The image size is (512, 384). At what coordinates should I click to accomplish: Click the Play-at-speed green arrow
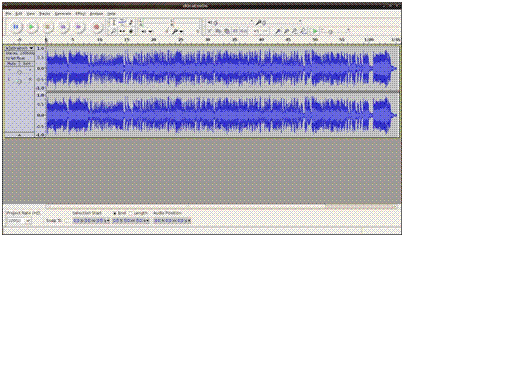coord(314,31)
